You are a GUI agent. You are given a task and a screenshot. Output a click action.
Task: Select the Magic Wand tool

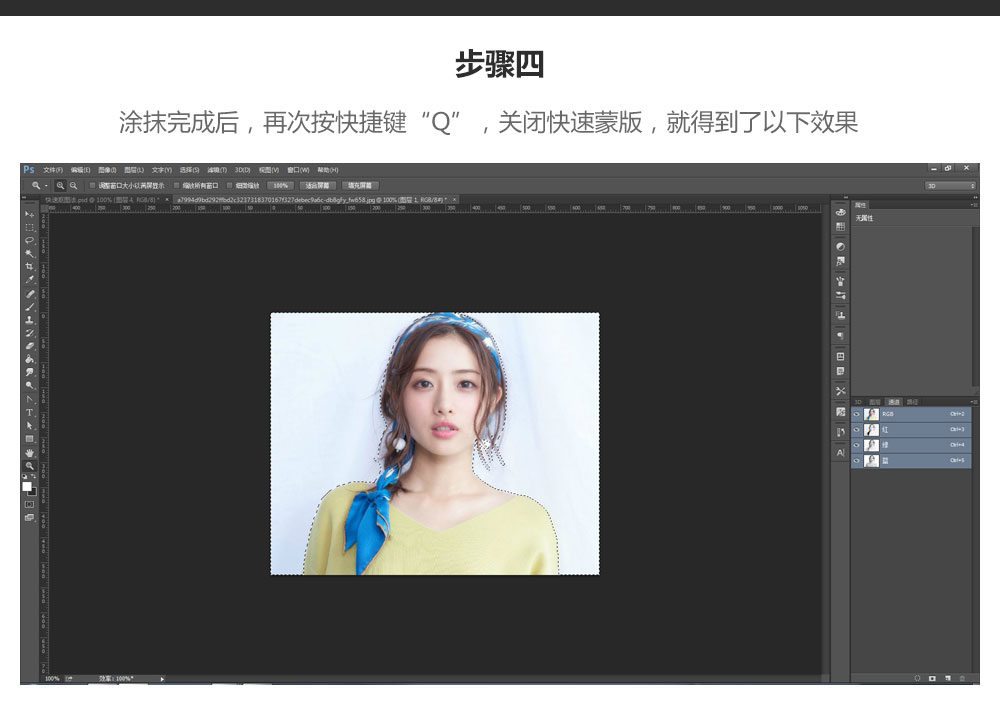point(30,254)
